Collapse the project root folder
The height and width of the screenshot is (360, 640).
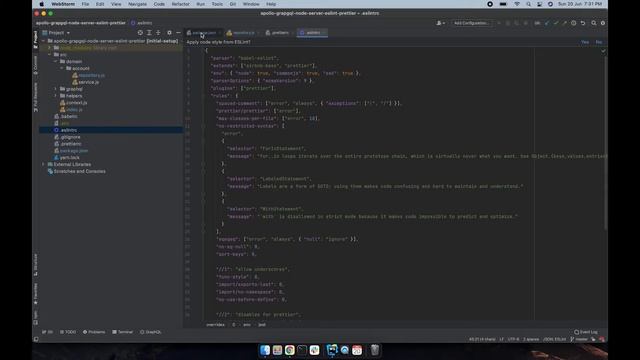tap(43, 41)
